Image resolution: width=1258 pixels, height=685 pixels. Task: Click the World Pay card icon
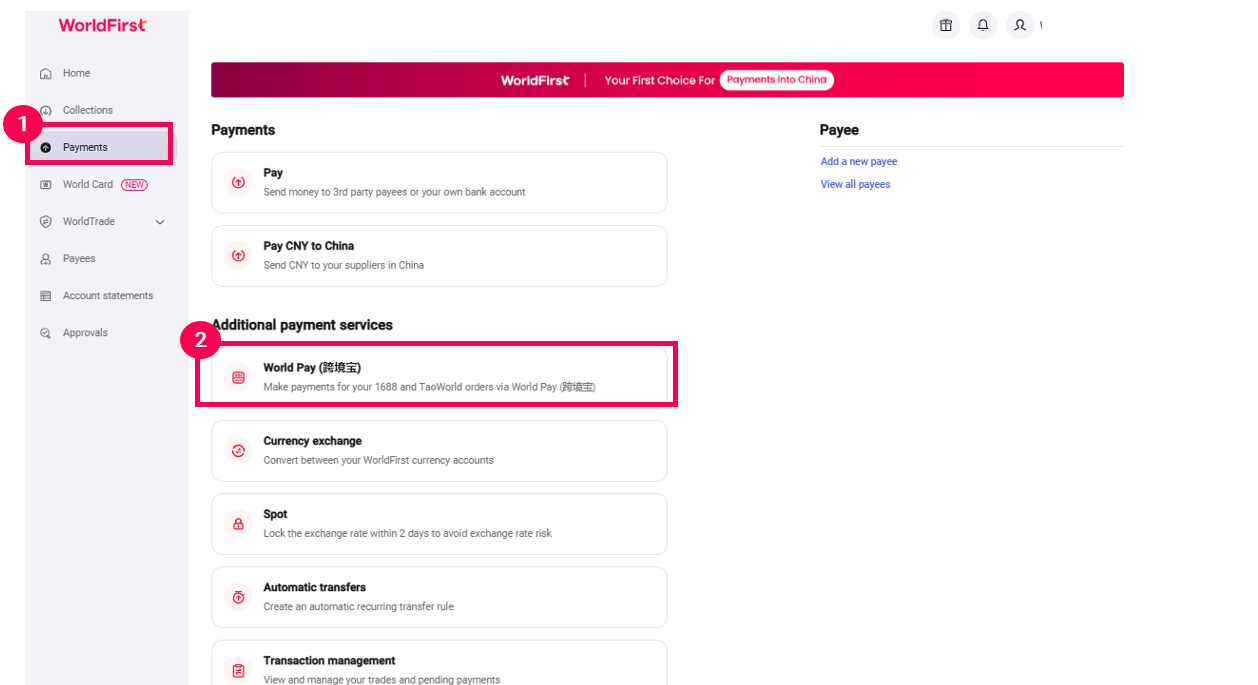tap(238, 377)
